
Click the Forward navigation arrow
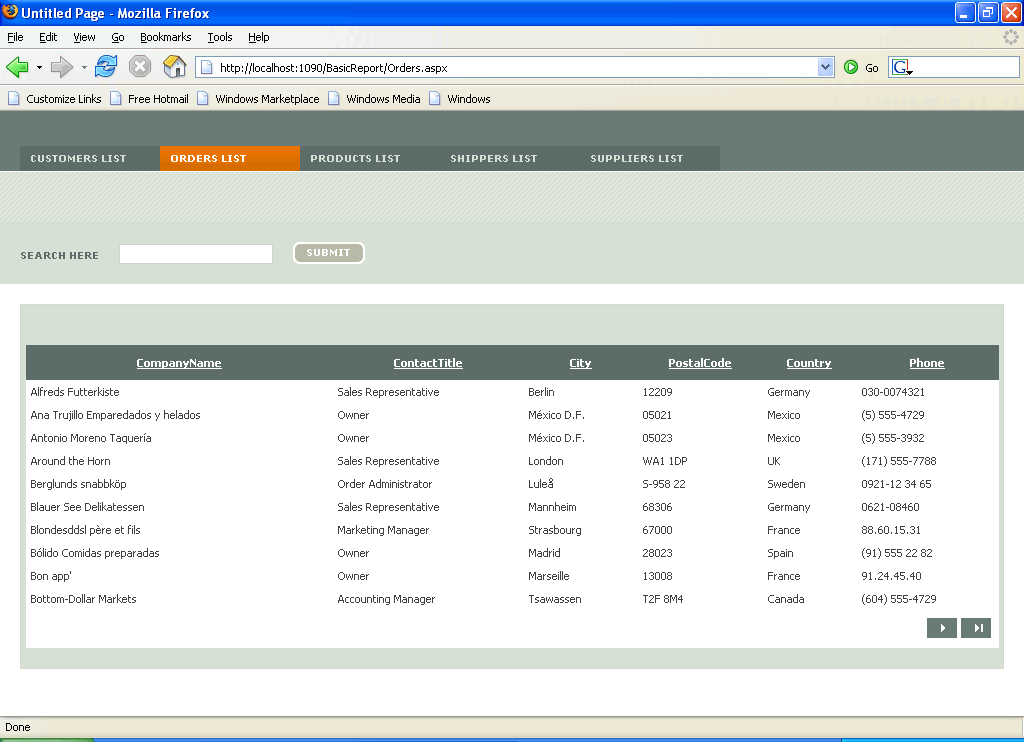tap(61, 67)
